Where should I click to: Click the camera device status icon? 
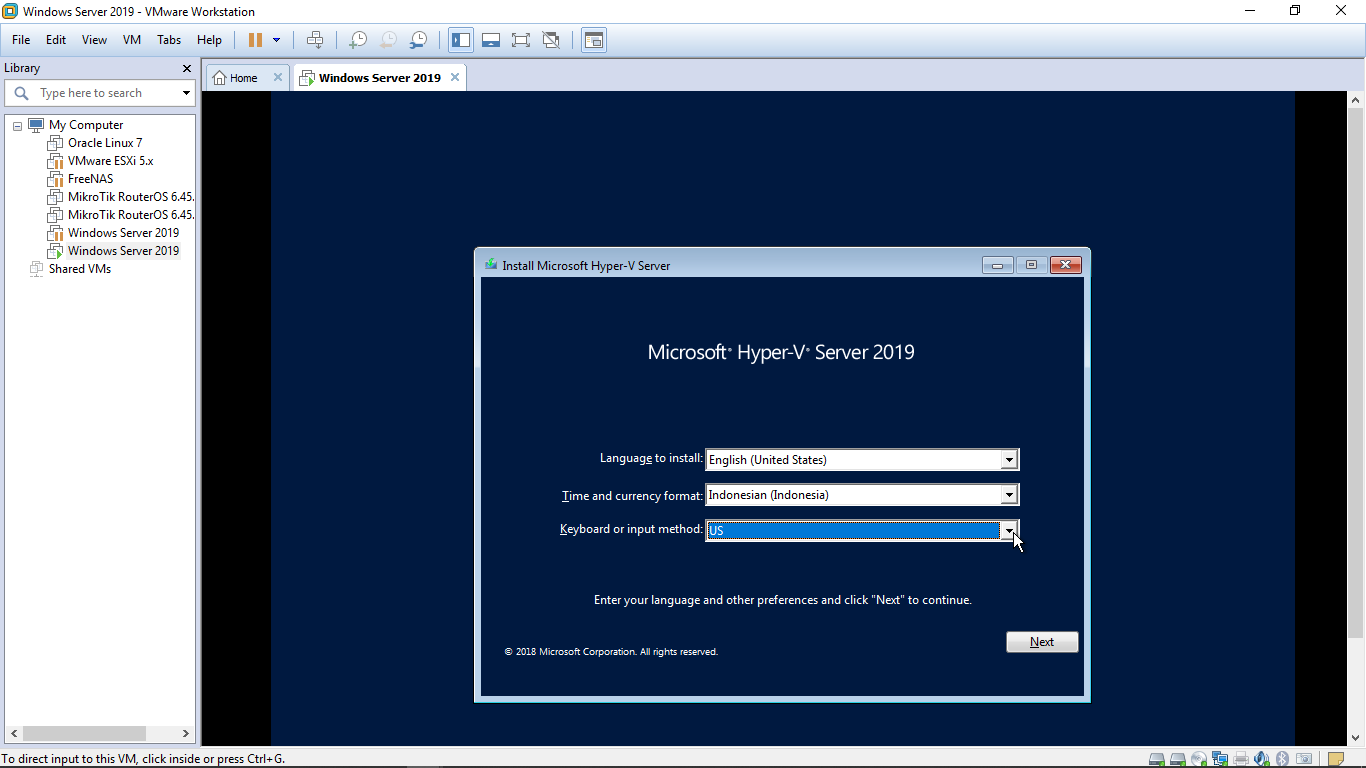pyautogui.click(x=1304, y=759)
